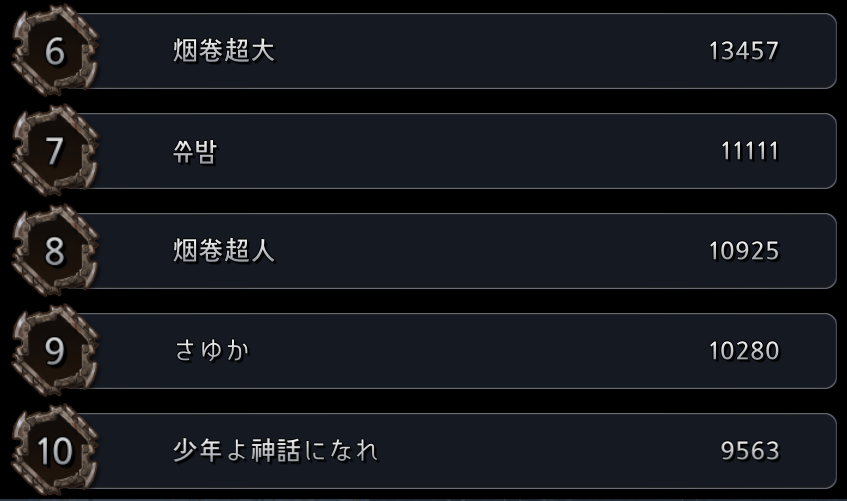Click the score 10280
The height and width of the screenshot is (501, 847).
click(744, 351)
